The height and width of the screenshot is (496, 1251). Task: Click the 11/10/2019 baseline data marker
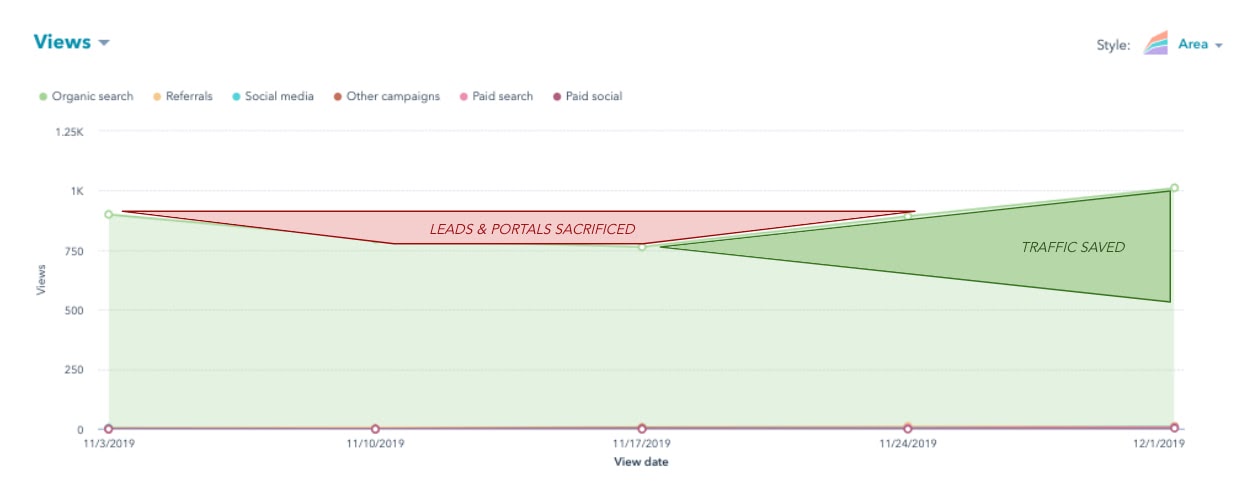pyautogui.click(x=375, y=429)
